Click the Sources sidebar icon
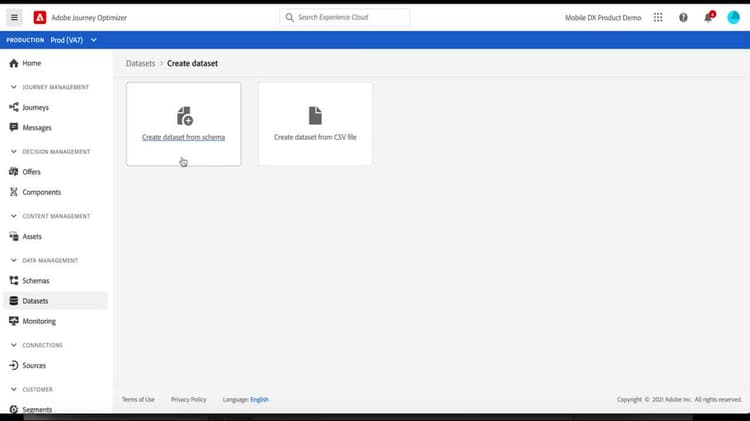The image size is (750, 421). pos(13,366)
